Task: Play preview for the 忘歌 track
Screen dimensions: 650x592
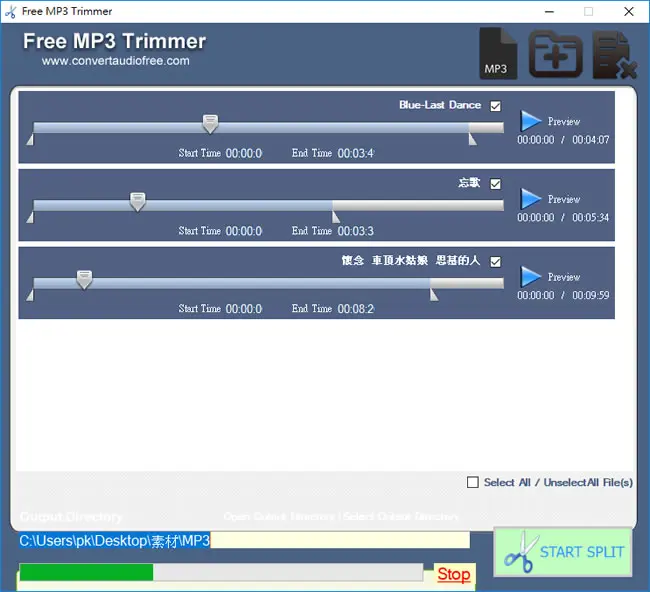Action: click(x=531, y=199)
